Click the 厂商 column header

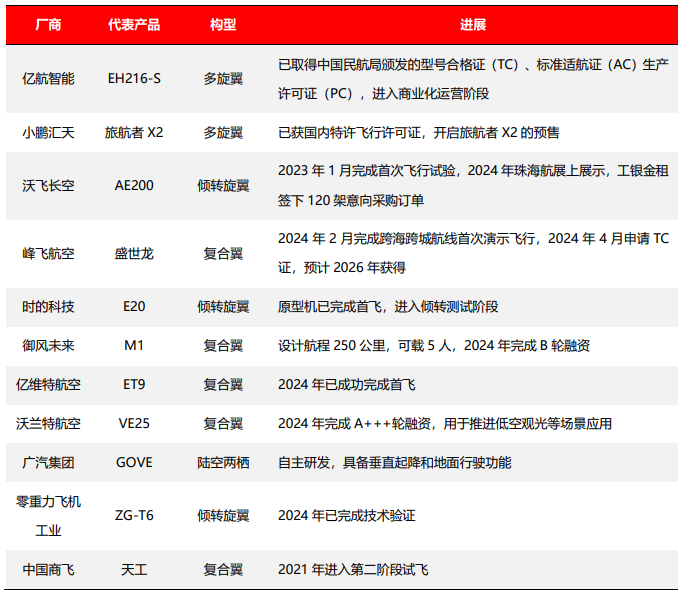(x=48, y=25)
